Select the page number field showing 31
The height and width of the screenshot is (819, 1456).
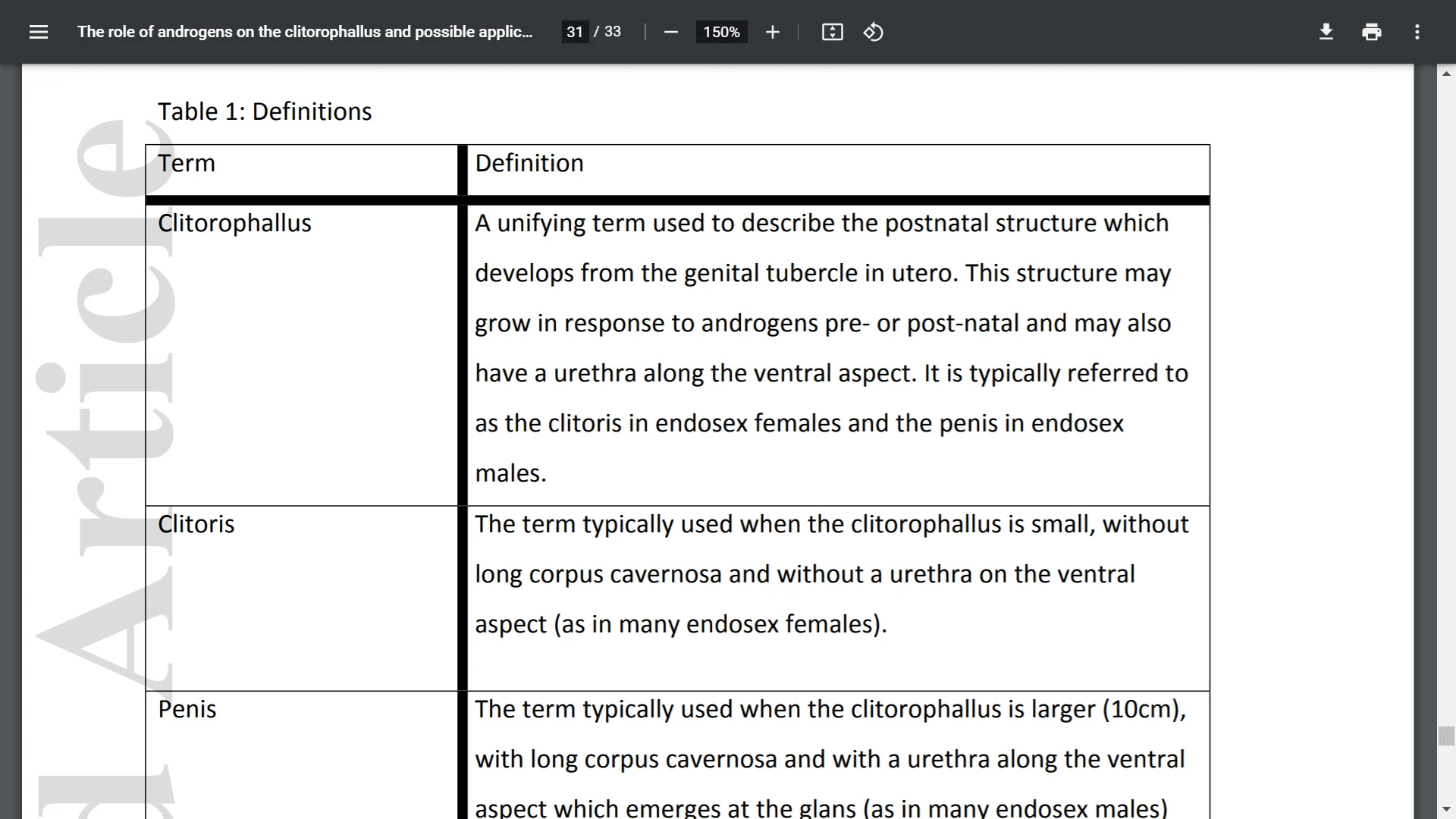pyautogui.click(x=575, y=32)
